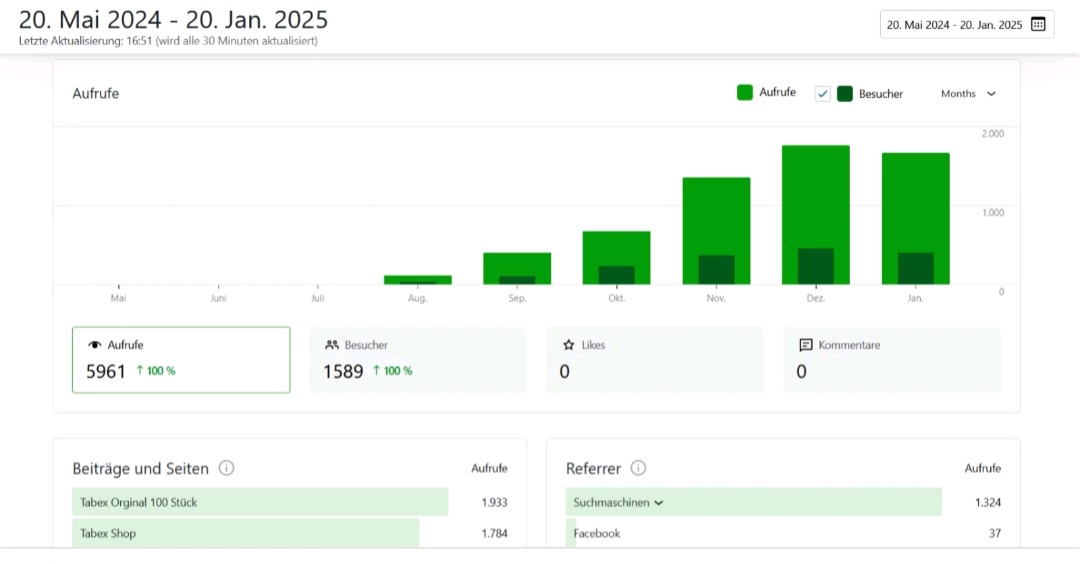1080x564 pixels.
Task: Switch to the Kommentare stats tab
Action: (891, 360)
